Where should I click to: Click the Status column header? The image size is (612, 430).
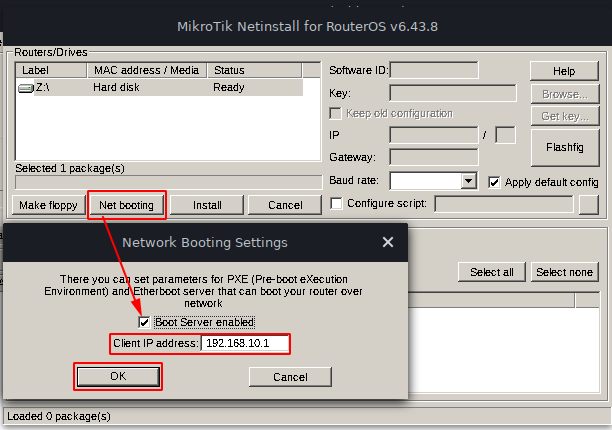254,70
